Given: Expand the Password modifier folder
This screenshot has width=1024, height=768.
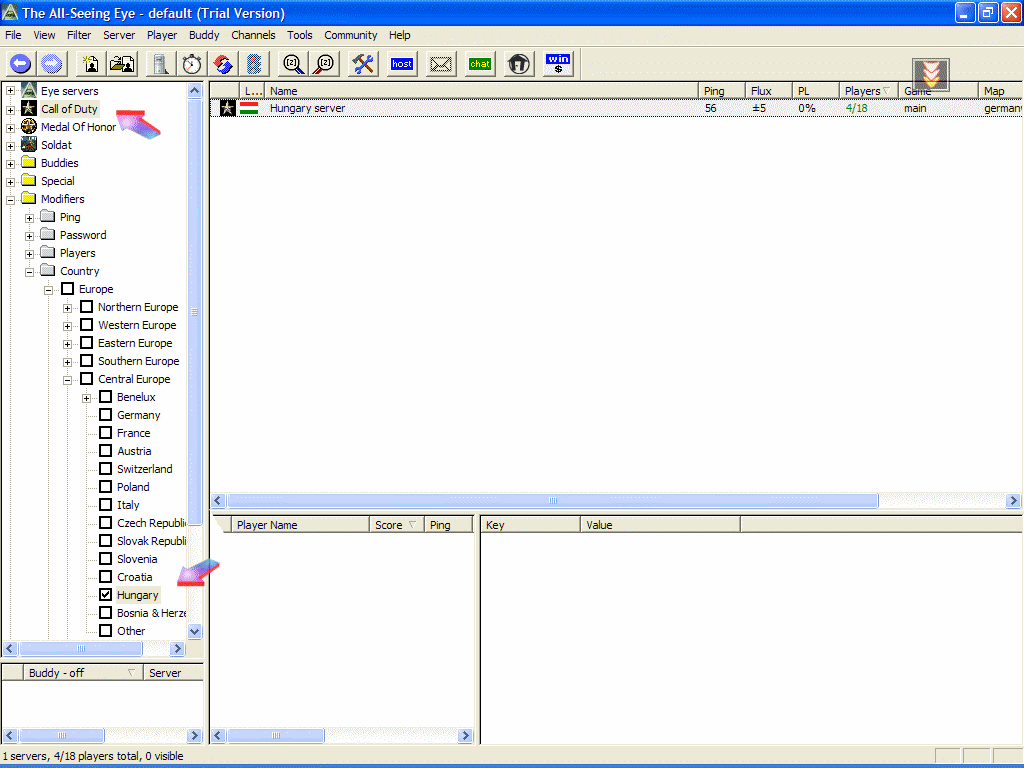Looking at the screenshot, I should pyautogui.click(x=29, y=236).
